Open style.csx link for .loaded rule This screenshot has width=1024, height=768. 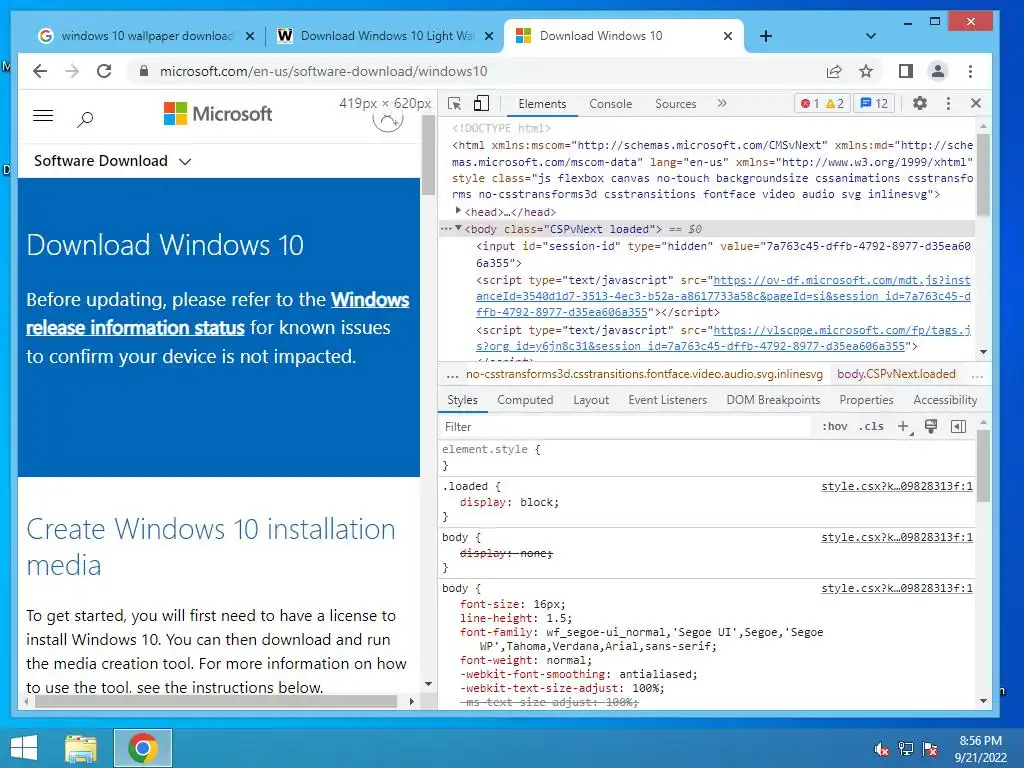897,486
